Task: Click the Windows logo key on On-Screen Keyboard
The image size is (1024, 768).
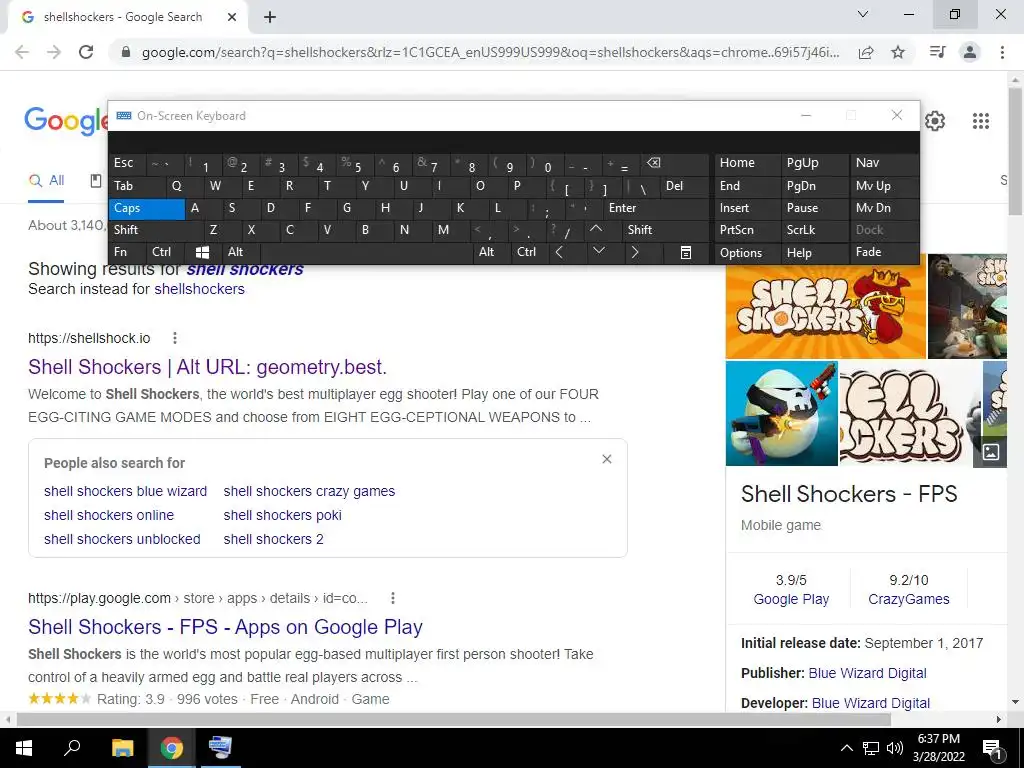Action: [x=202, y=252]
